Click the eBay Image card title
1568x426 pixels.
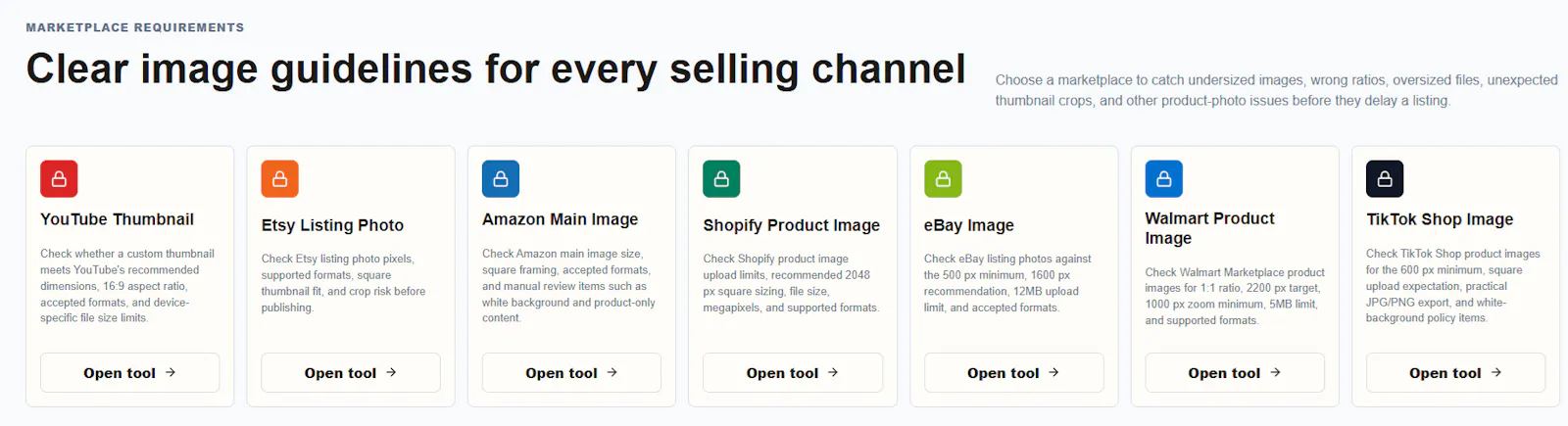pyautogui.click(x=968, y=225)
